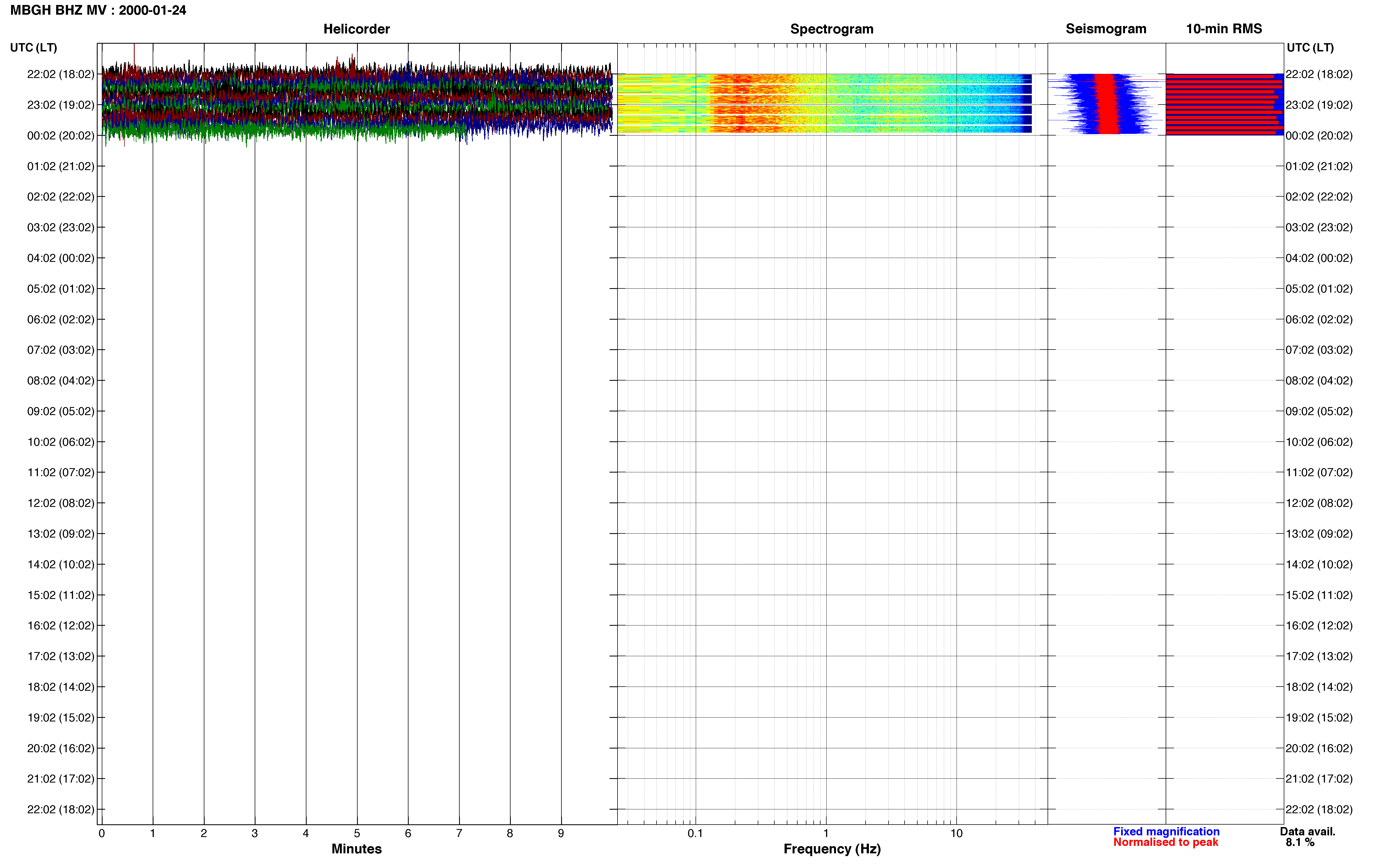Click the 5 tick on Minutes axis
1388x868 pixels.
[x=357, y=833]
